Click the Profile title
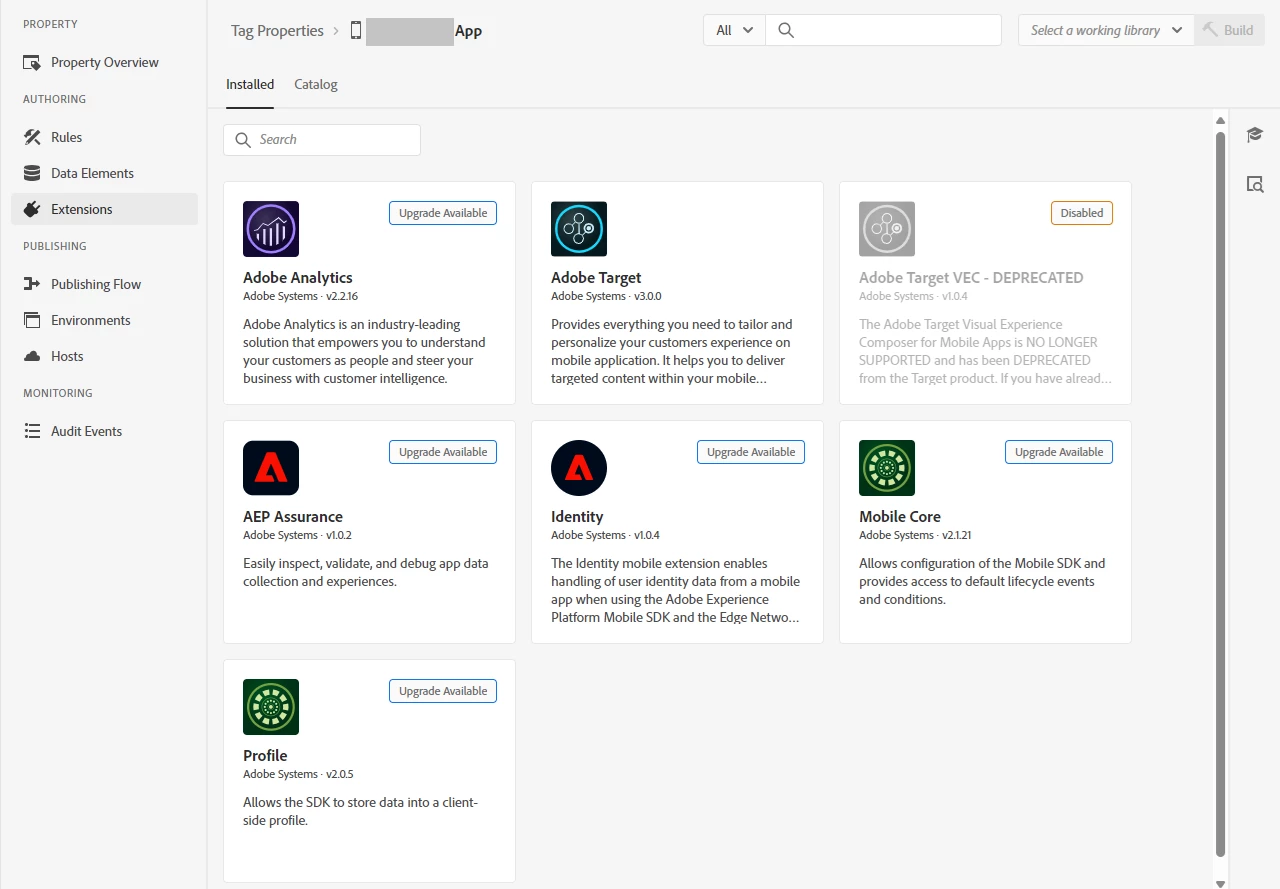 [x=265, y=755]
